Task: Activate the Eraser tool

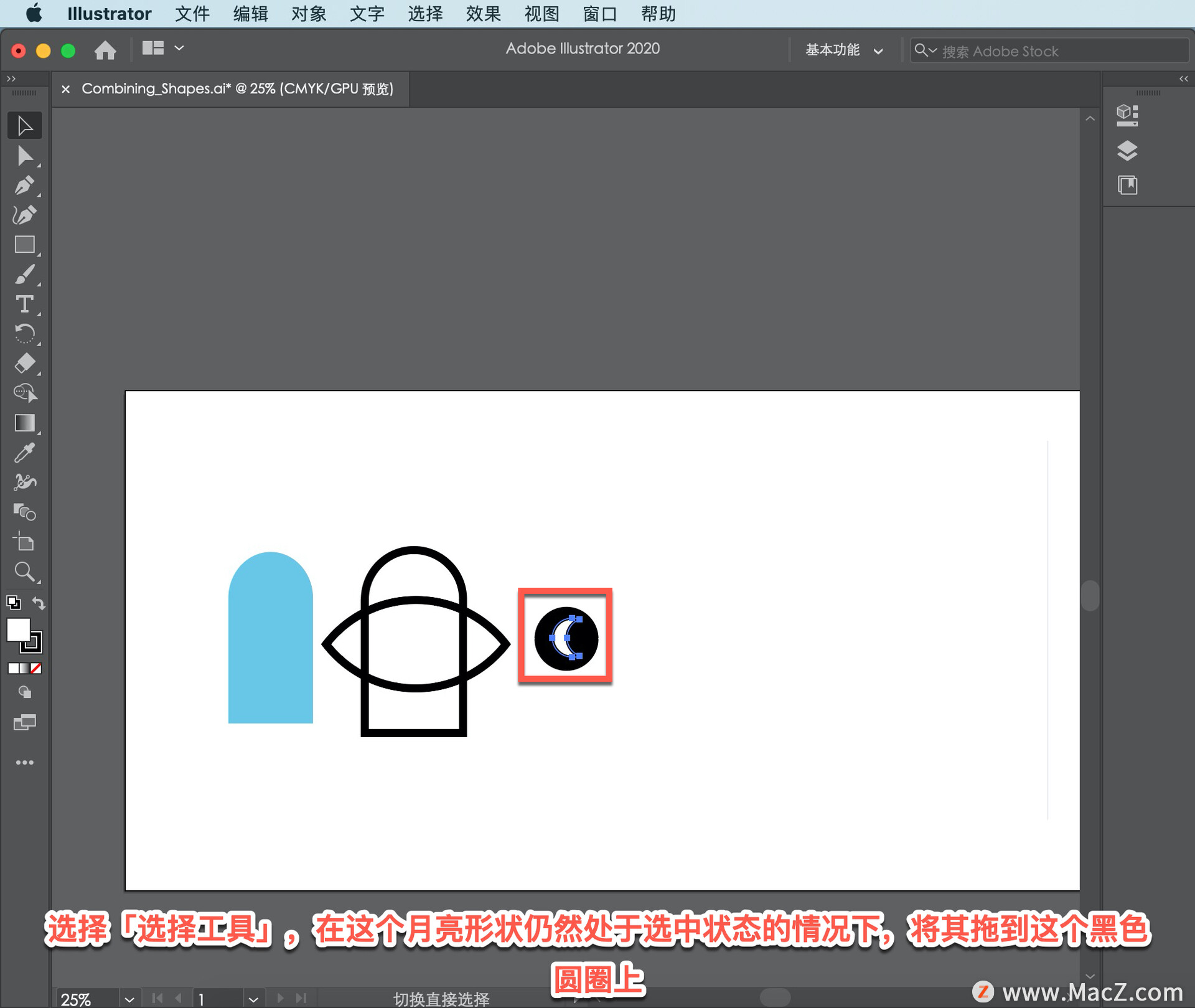Action: (24, 364)
